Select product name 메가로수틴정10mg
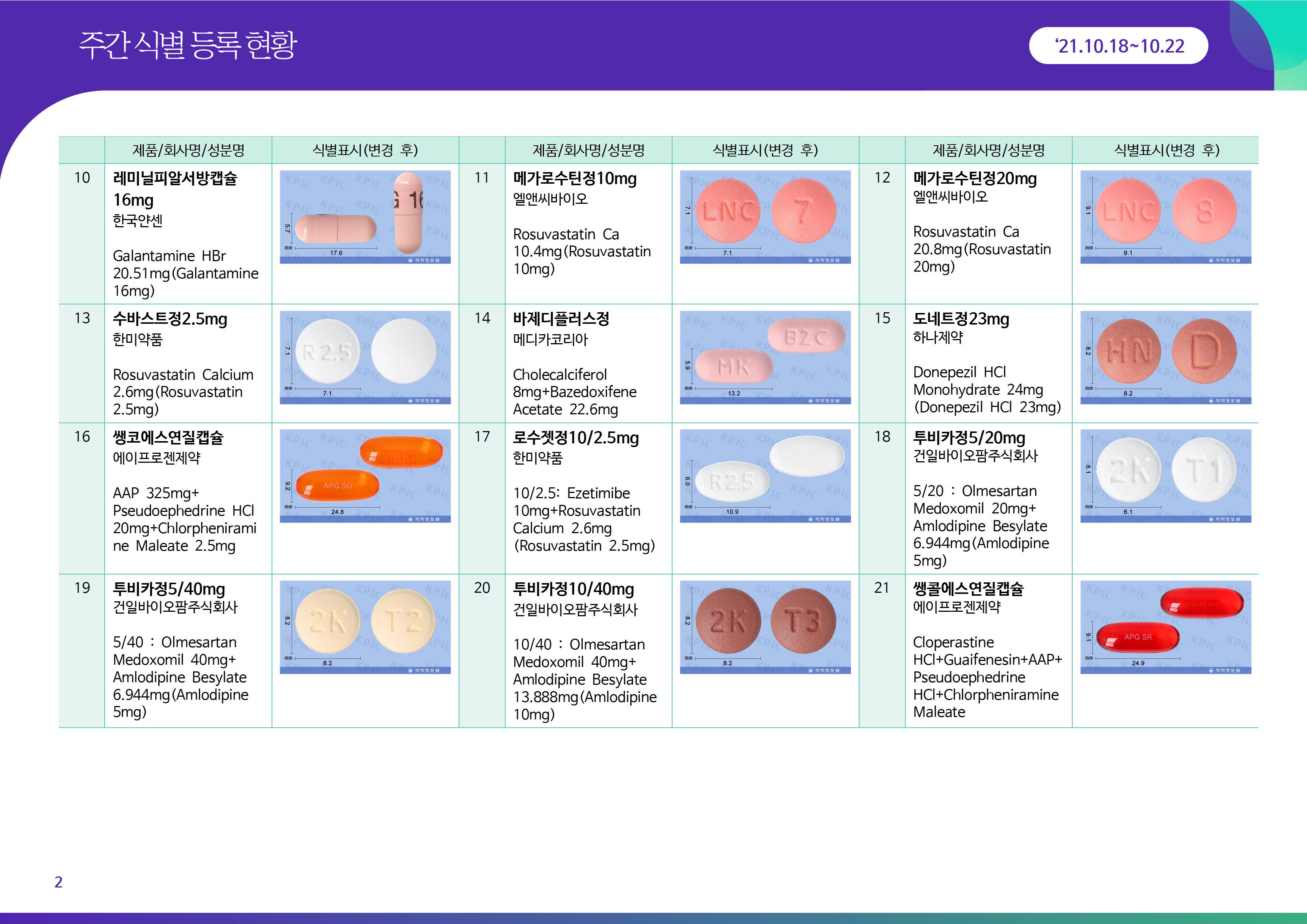1307x924 pixels. tap(575, 179)
